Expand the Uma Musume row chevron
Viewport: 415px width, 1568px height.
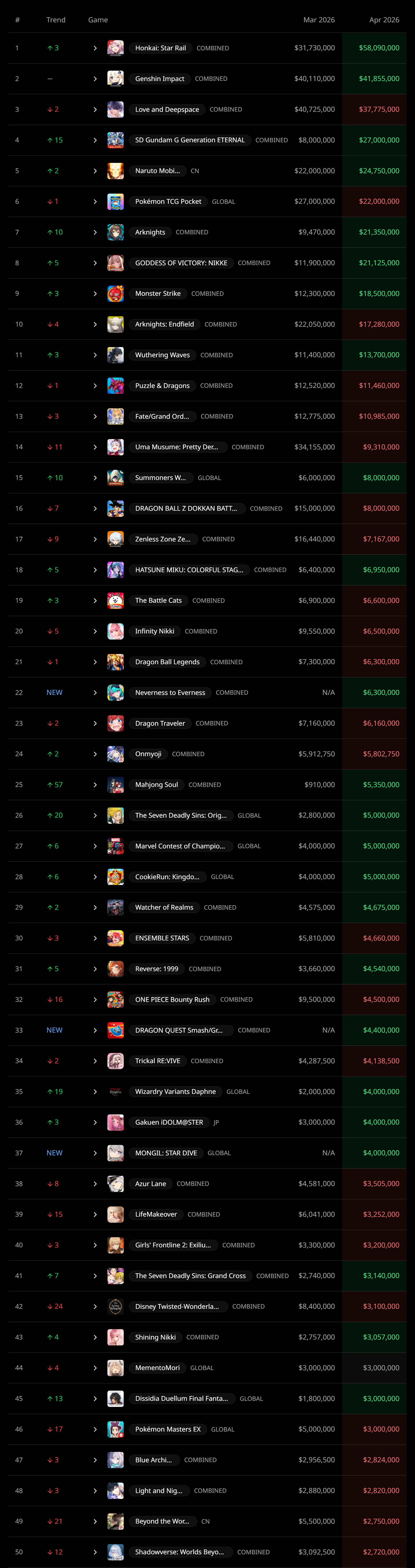click(x=95, y=447)
